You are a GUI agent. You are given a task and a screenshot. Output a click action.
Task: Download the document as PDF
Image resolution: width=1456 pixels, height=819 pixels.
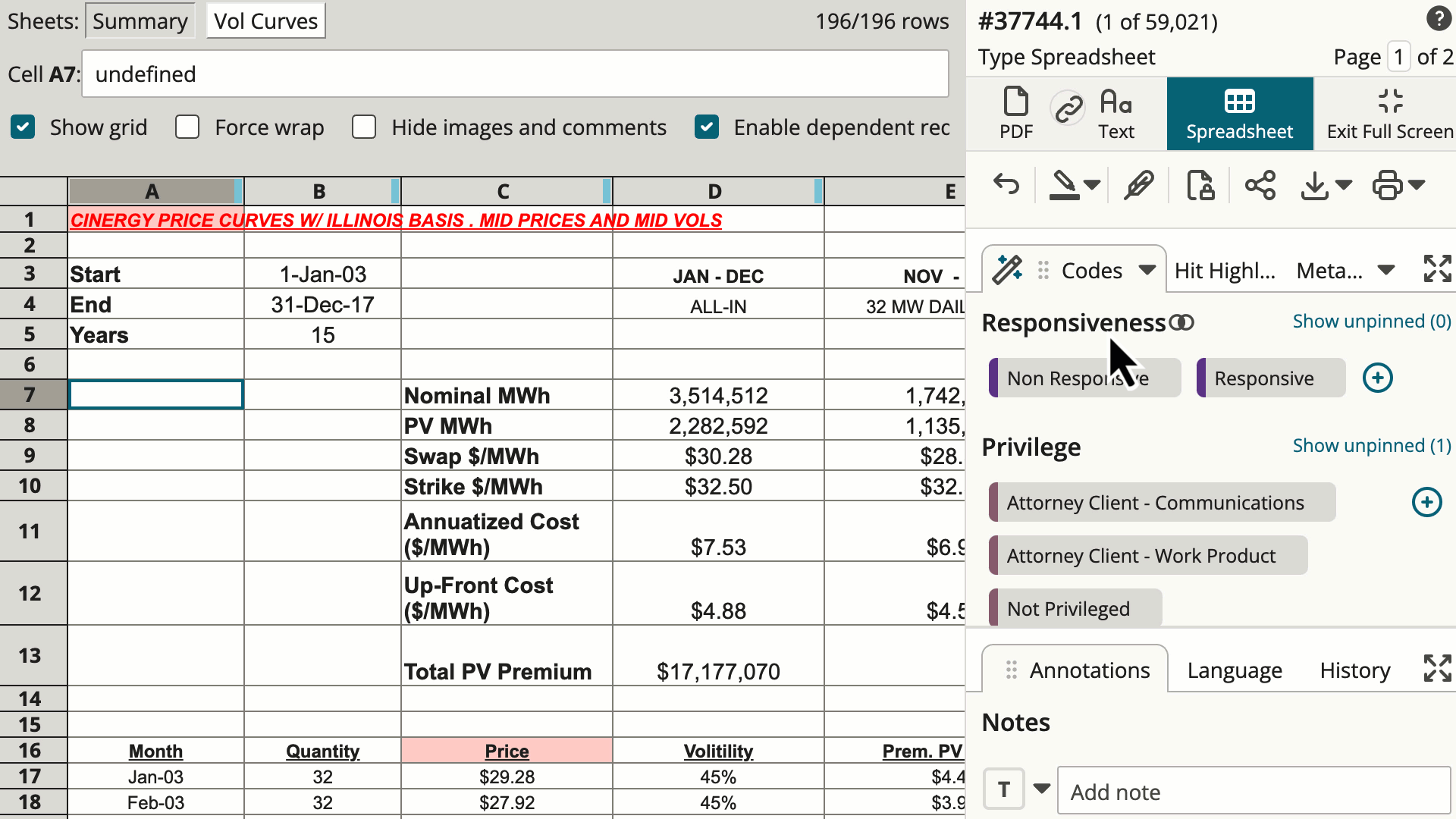pyautogui.click(x=1015, y=112)
